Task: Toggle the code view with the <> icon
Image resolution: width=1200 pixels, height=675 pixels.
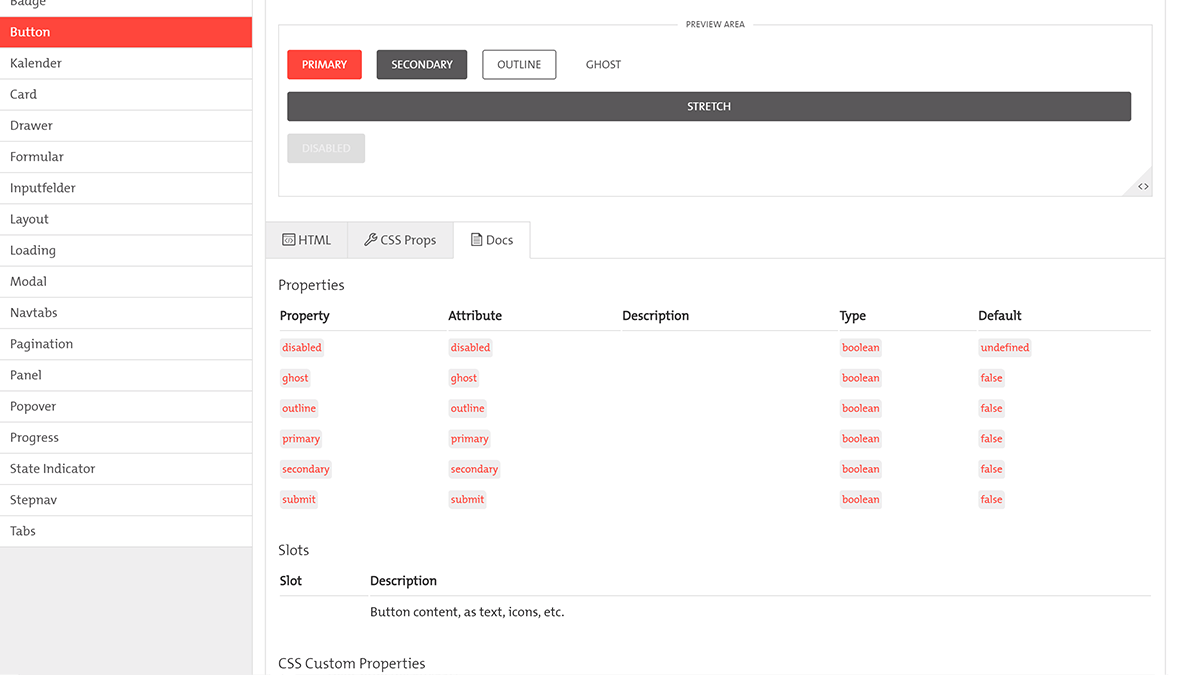Action: [x=1142, y=184]
